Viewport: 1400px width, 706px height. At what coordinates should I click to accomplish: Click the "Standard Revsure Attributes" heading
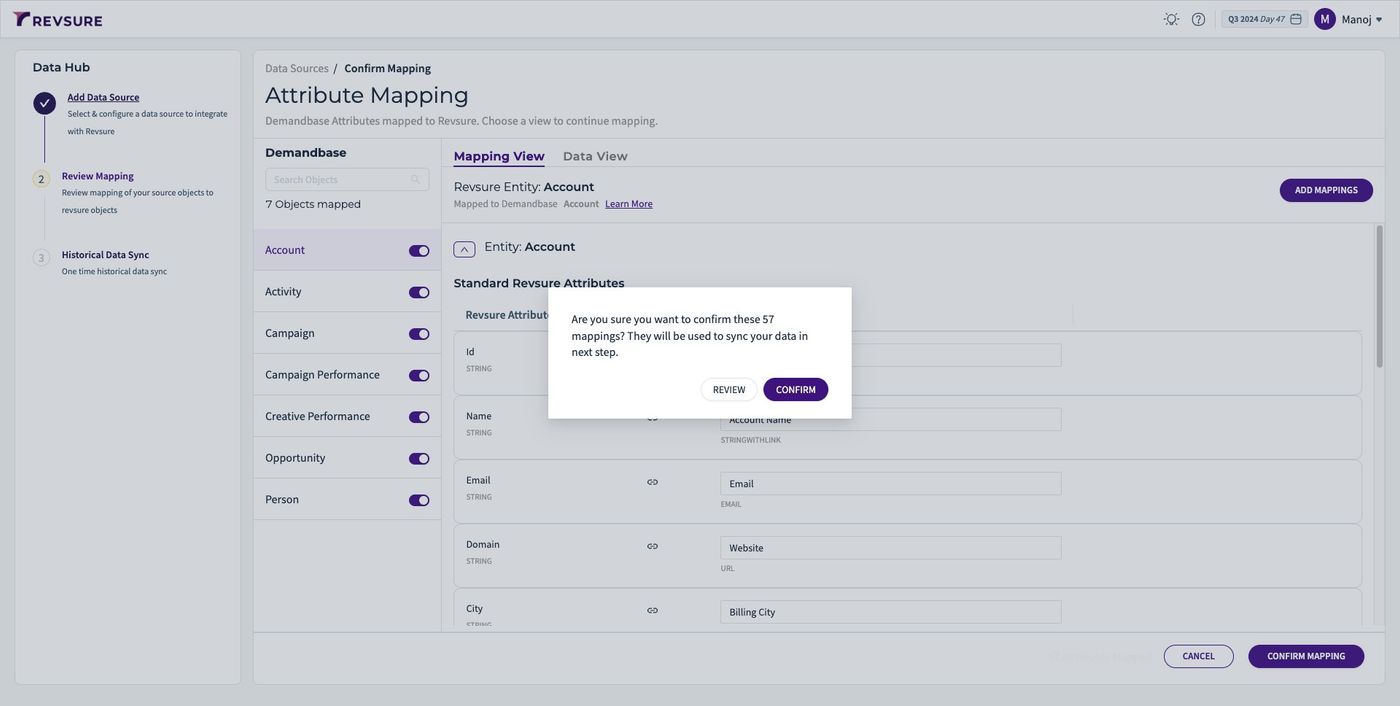539,283
